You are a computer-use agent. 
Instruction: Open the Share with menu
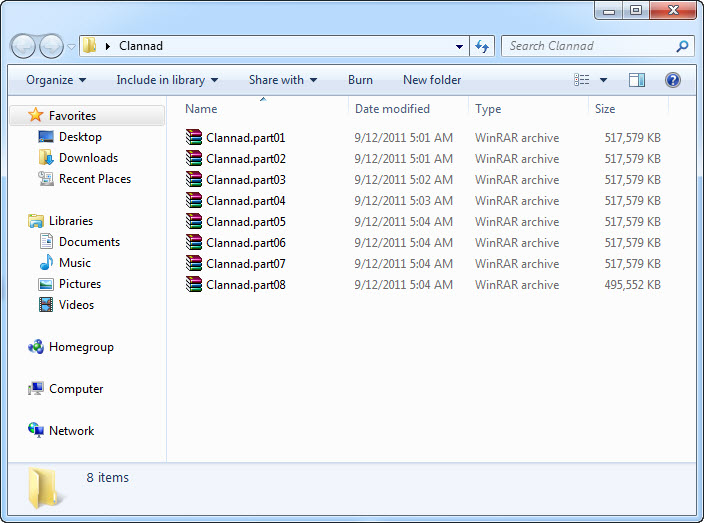pos(283,80)
